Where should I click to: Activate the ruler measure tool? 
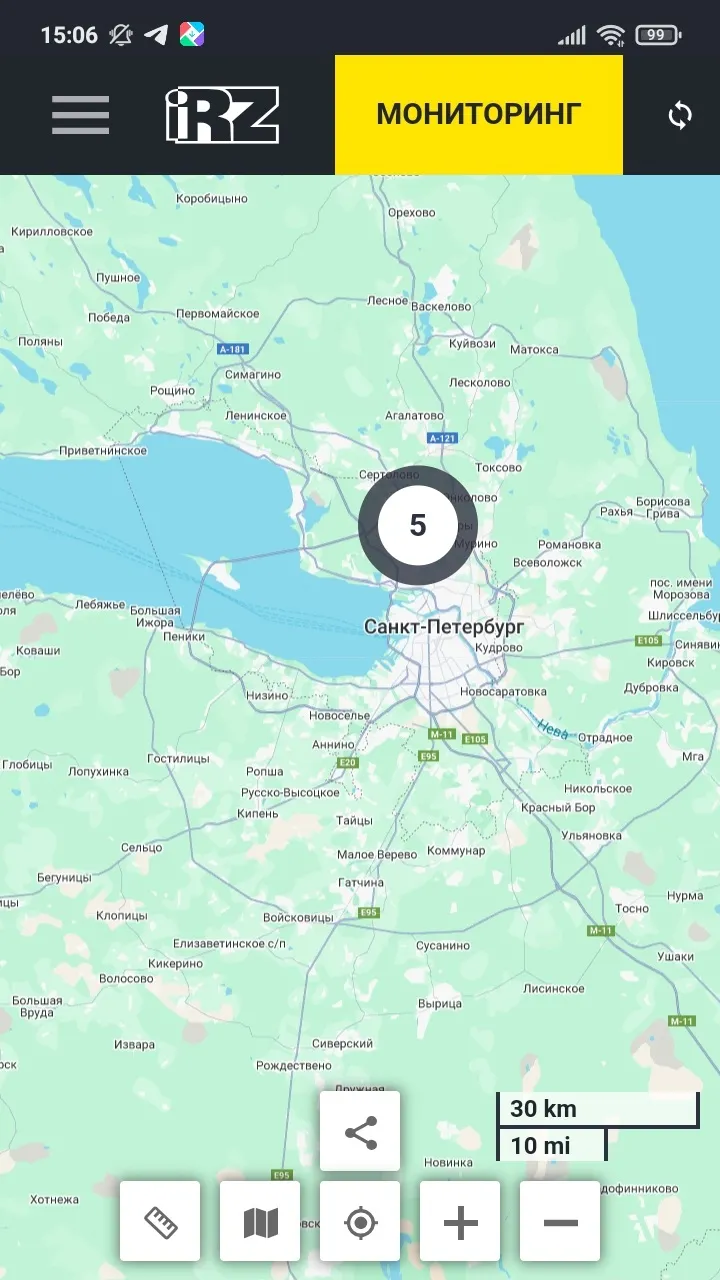coord(160,1221)
